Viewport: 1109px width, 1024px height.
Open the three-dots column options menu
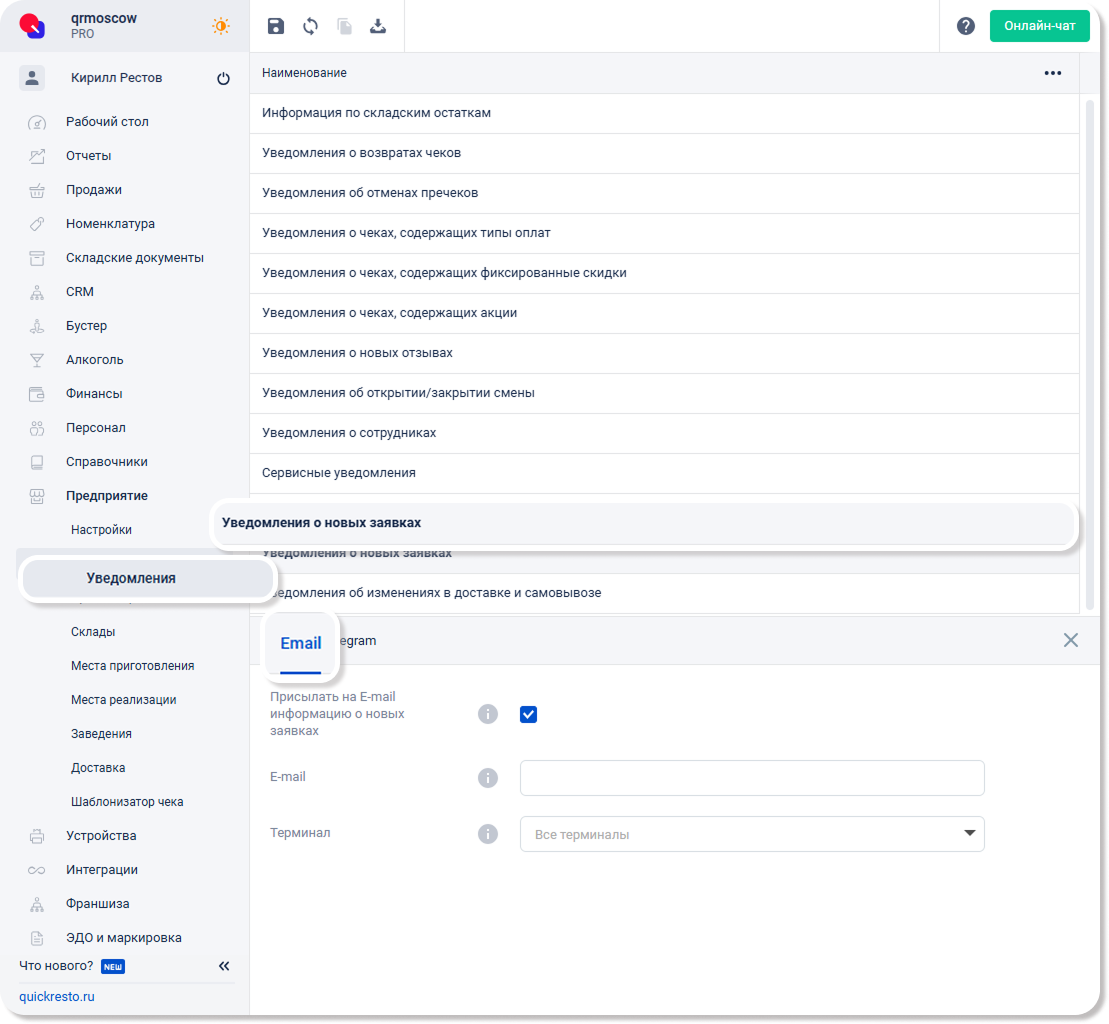pos(1052,73)
